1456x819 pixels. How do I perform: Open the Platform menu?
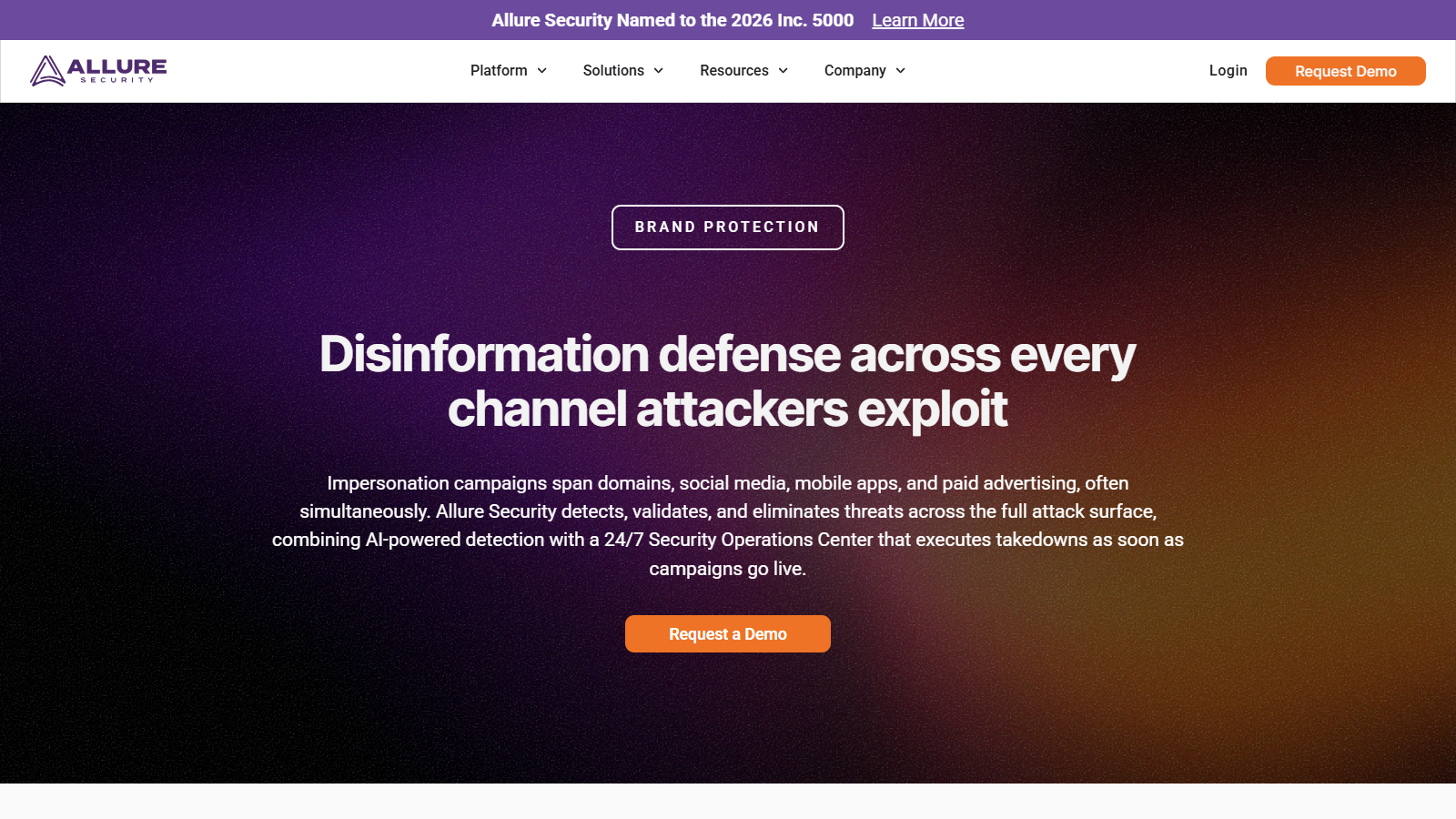[x=499, y=71]
